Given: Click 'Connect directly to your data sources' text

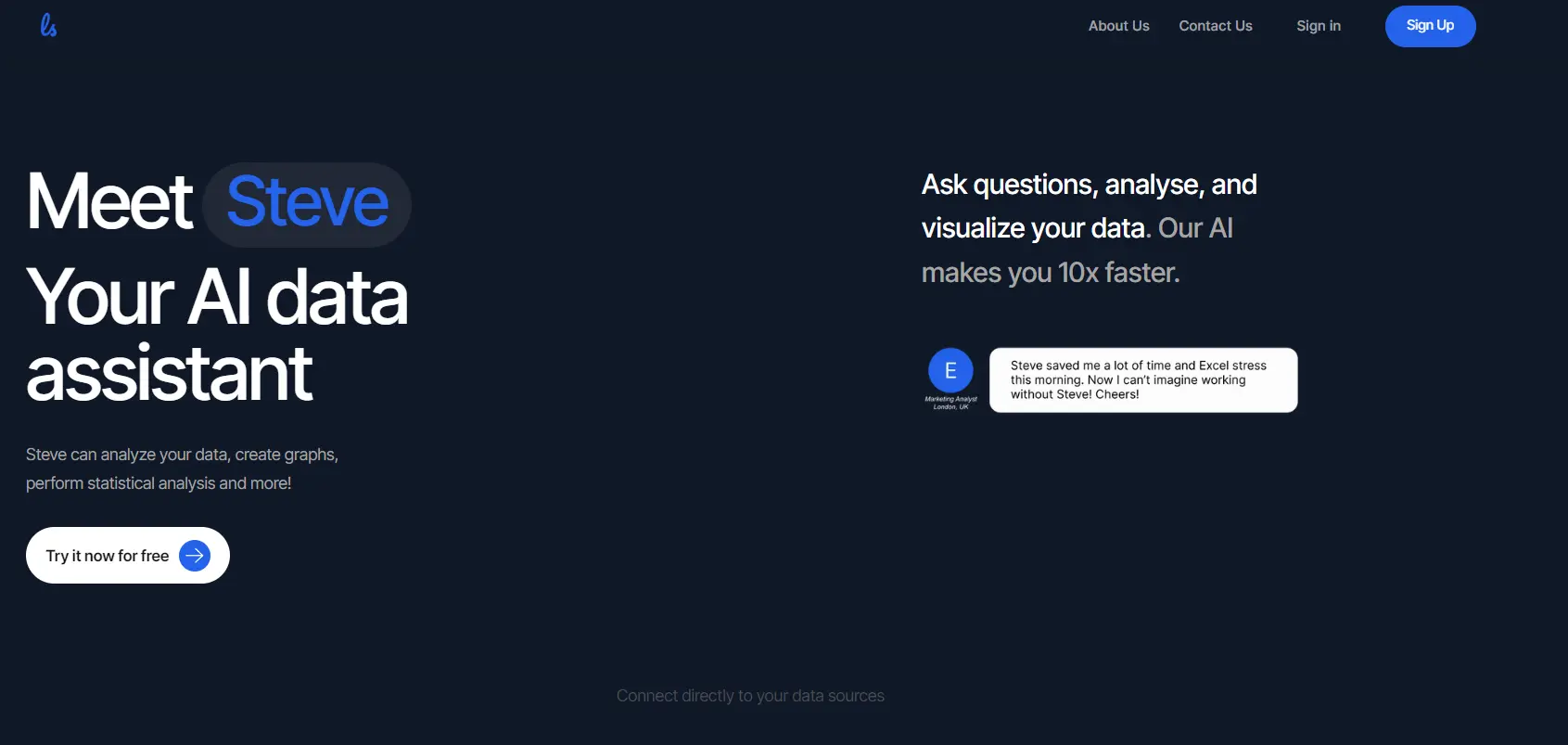Looking at the screenshot, I should [x=750, y=696].
